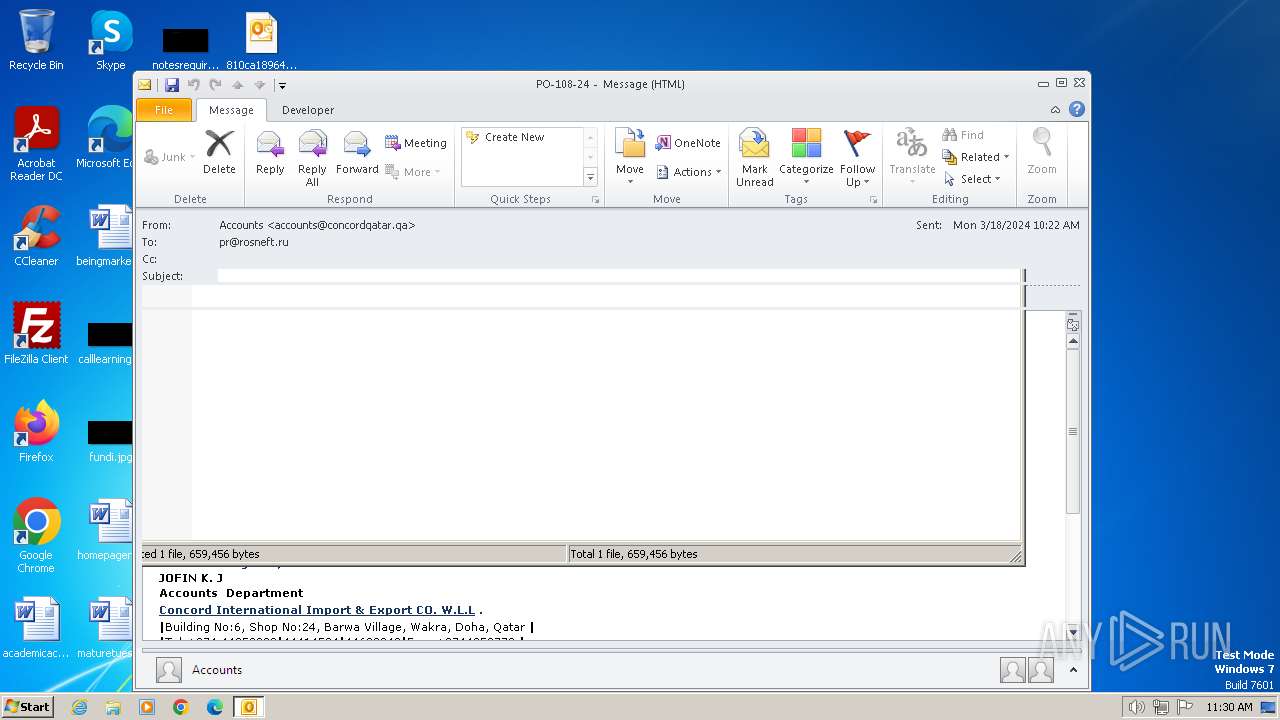This screenshot has height=720, width=1280.
Task: Click sender address accounts@concordqatar.qa
Action: click(341, 226)
